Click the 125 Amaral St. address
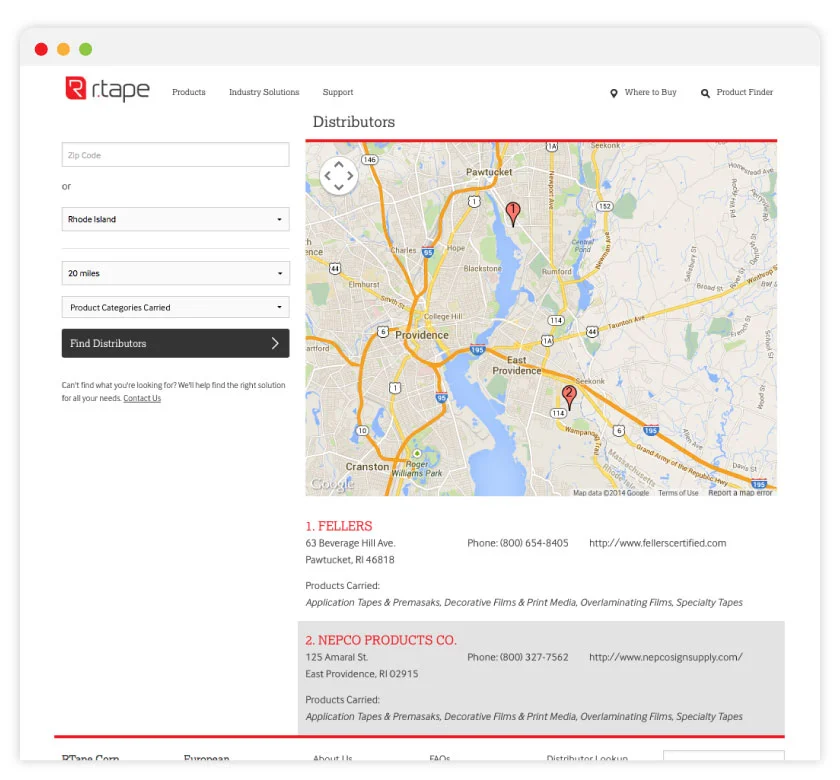840x780 pixels. coord(336,657)
